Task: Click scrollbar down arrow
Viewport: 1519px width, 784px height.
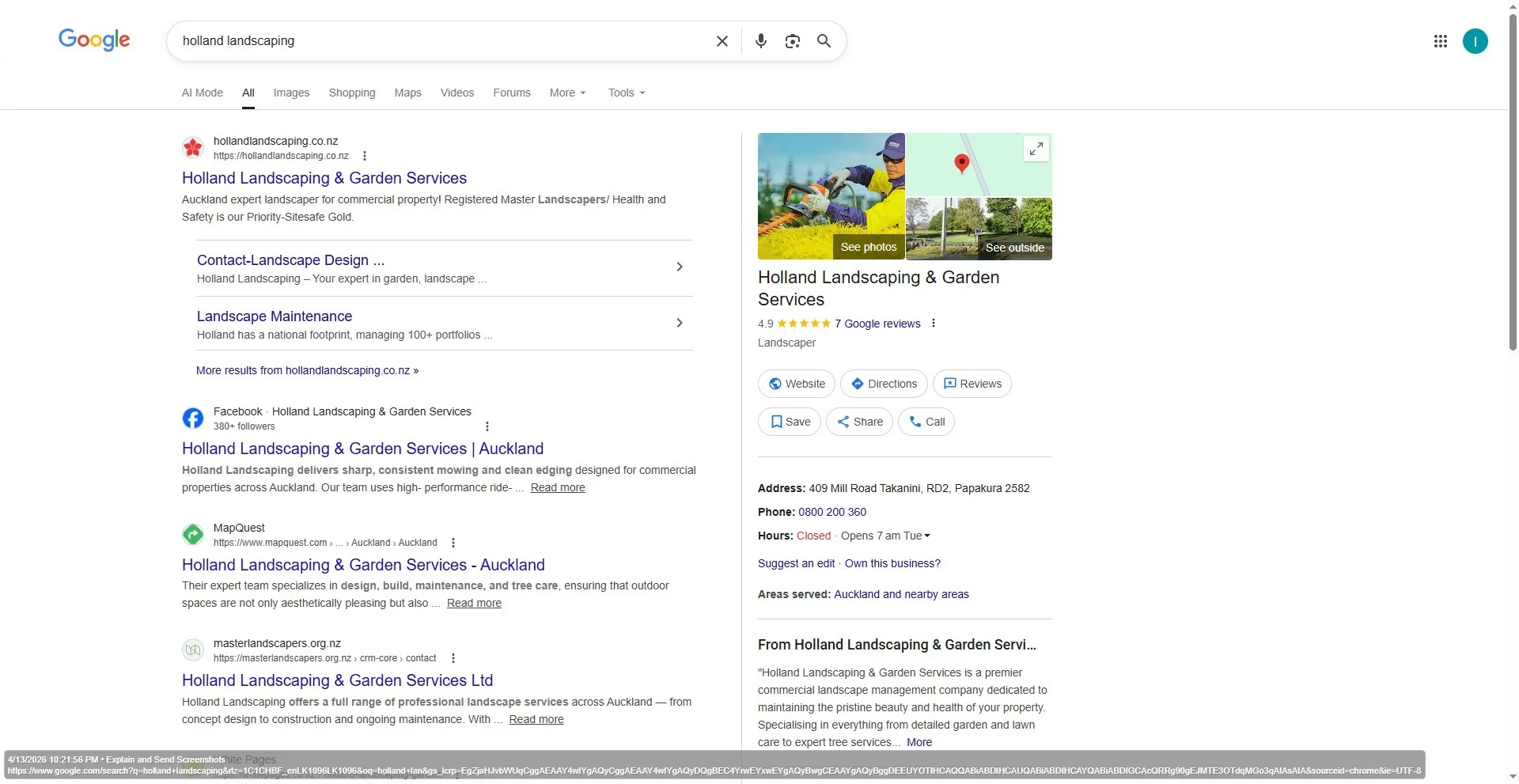Action: [1513, 777]
